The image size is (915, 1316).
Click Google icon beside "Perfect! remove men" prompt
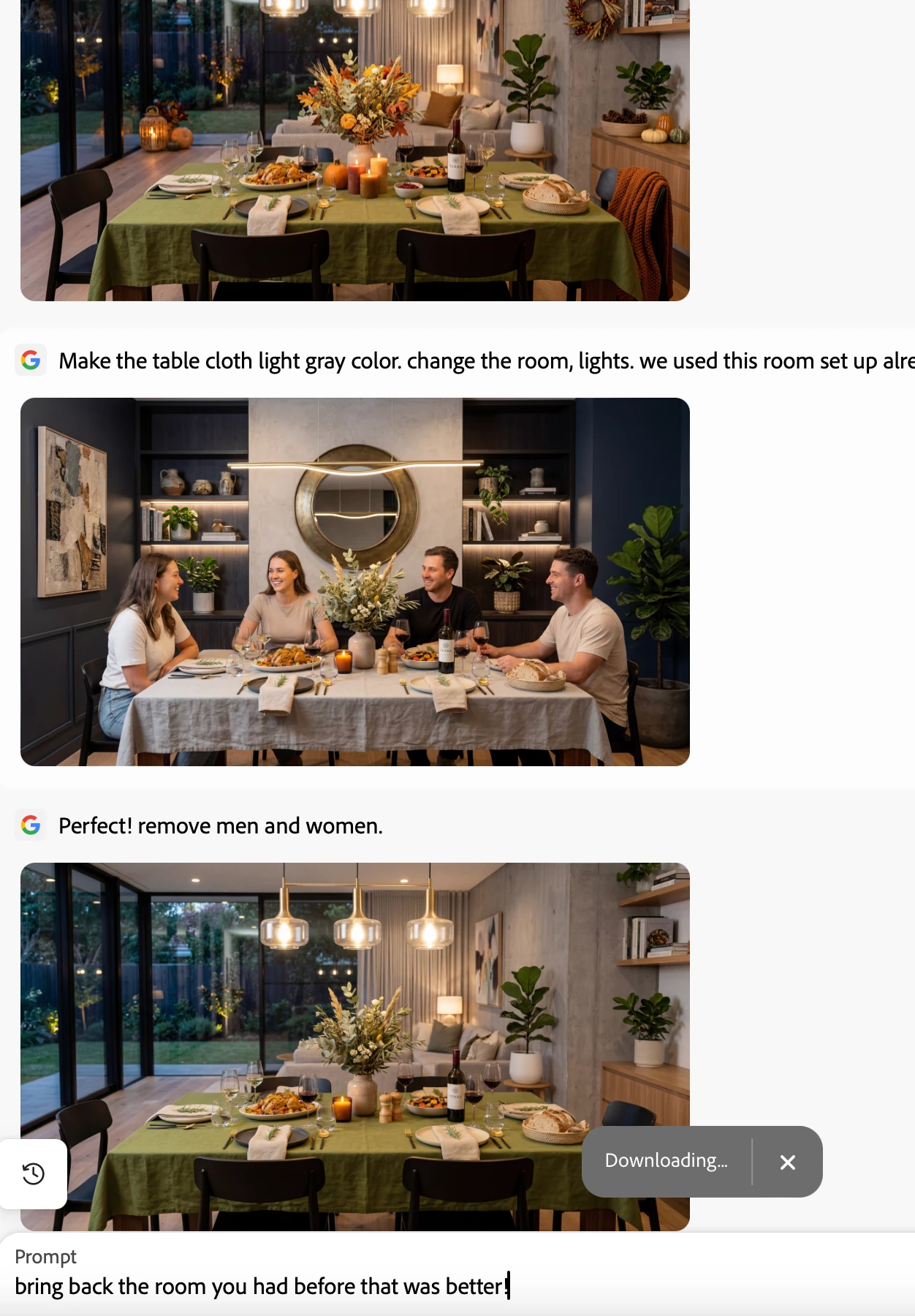tap(31, 825)
